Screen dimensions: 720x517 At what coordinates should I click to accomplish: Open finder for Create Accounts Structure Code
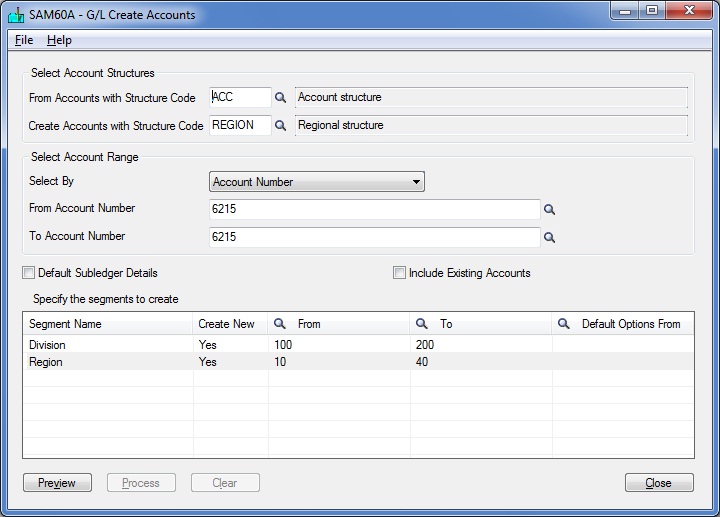pos(280,125)
